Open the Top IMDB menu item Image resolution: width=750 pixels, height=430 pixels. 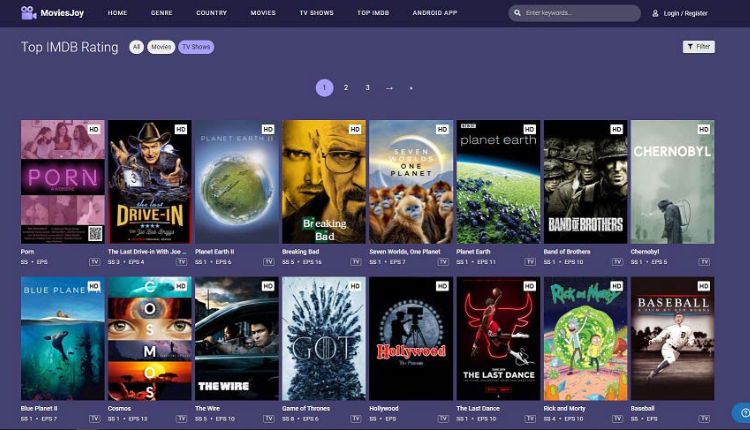pos(371,13)
